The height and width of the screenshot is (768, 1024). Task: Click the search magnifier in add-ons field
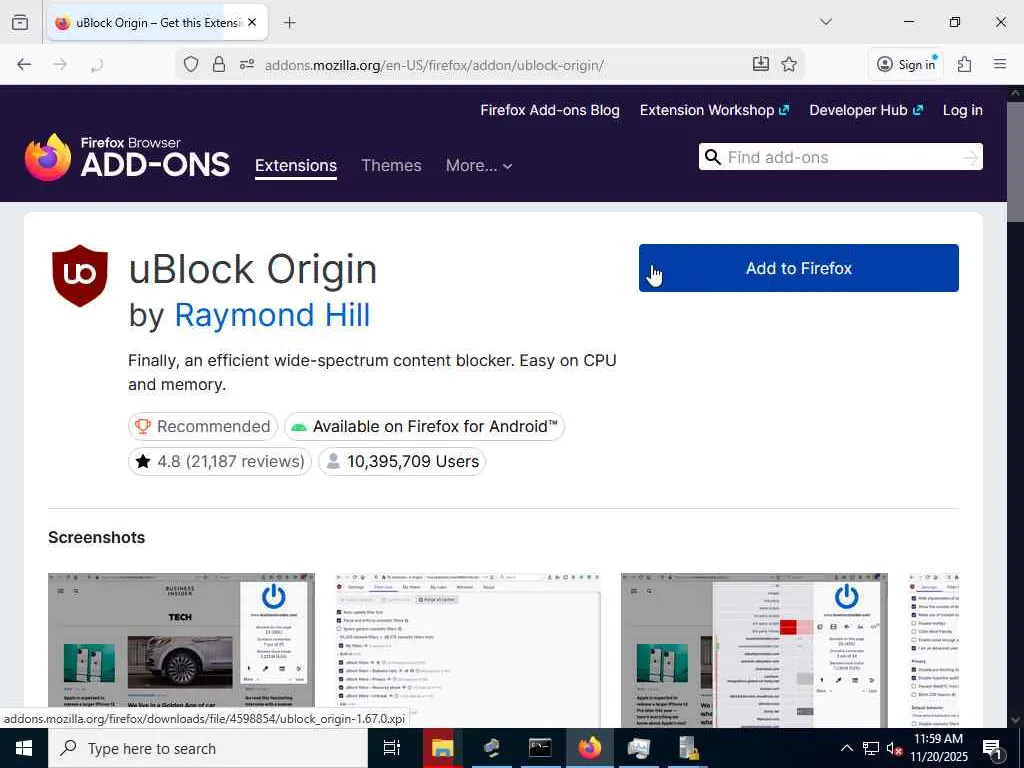712,157
